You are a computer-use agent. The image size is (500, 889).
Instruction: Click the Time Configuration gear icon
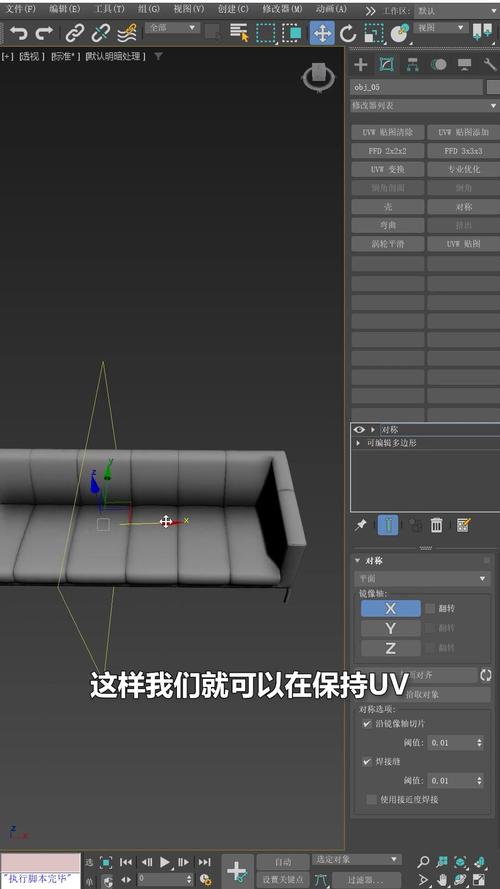tap(206, 880)
